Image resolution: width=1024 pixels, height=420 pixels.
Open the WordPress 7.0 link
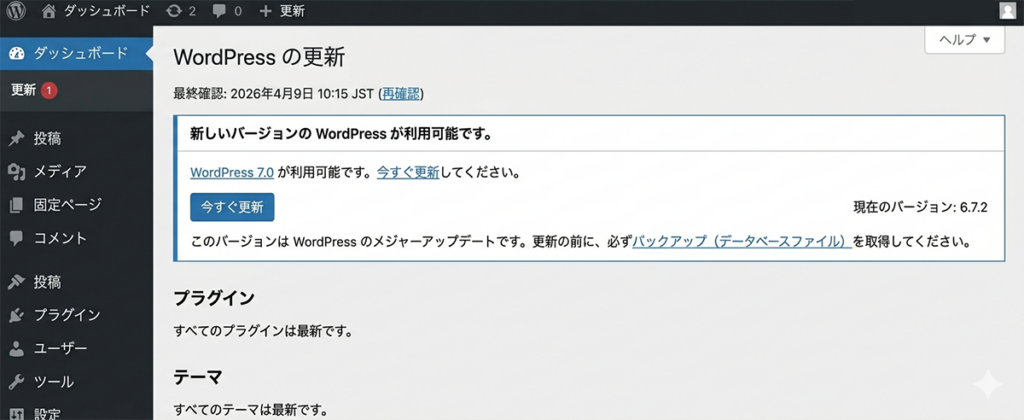[232, 173]
